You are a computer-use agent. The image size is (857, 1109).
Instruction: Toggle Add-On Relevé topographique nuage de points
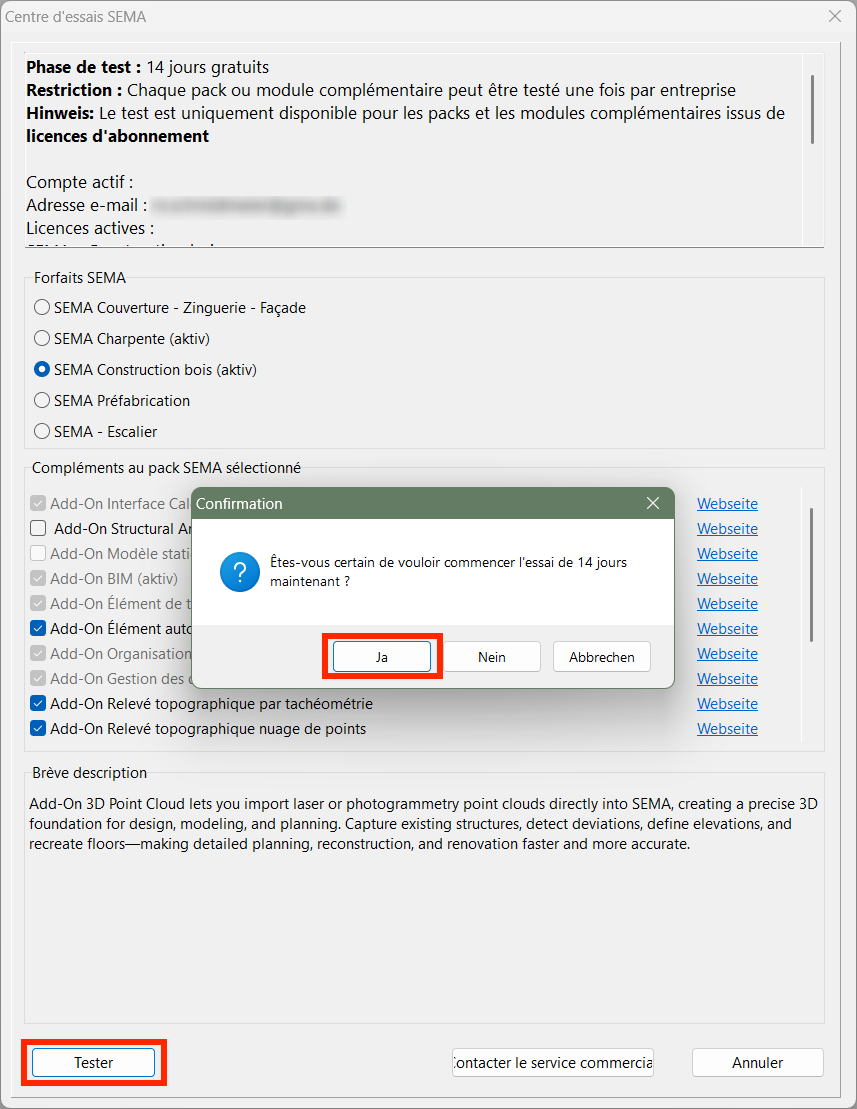[x=38, y=729]
